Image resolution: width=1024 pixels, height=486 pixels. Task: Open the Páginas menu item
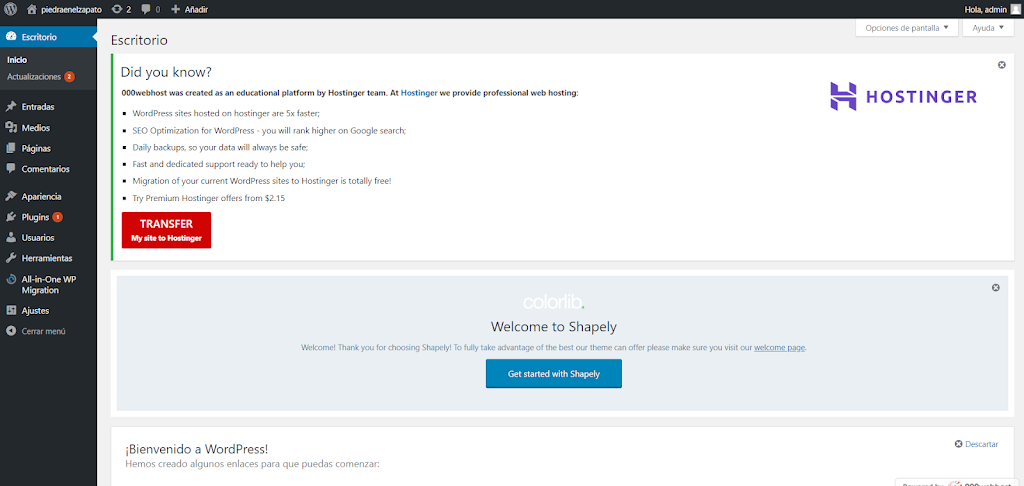[36, 148]
